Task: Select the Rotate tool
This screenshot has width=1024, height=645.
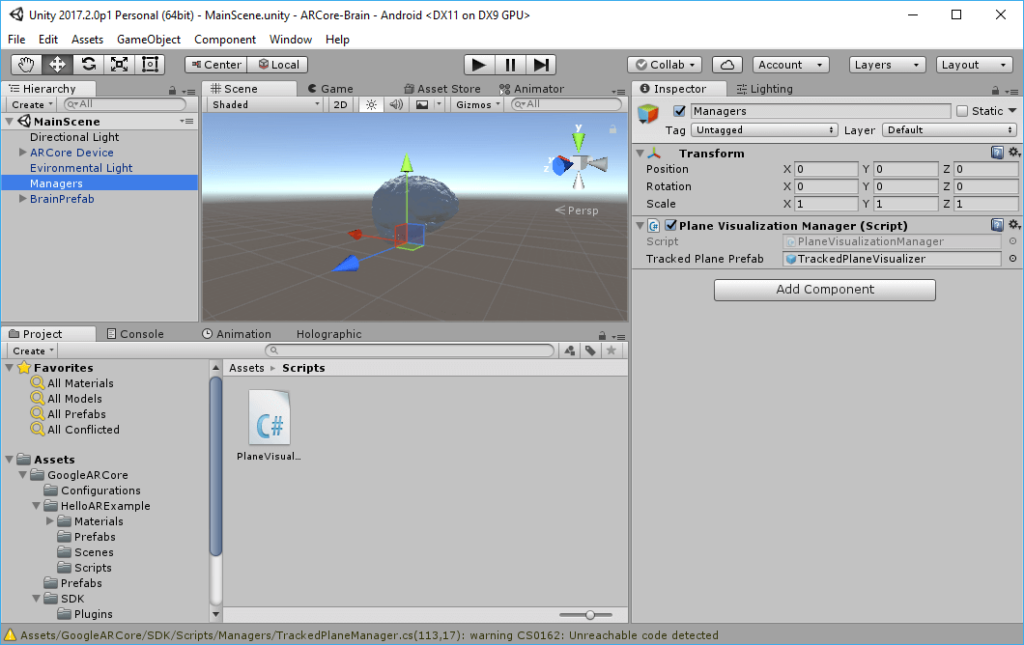Action: click(x=88, y=65)
